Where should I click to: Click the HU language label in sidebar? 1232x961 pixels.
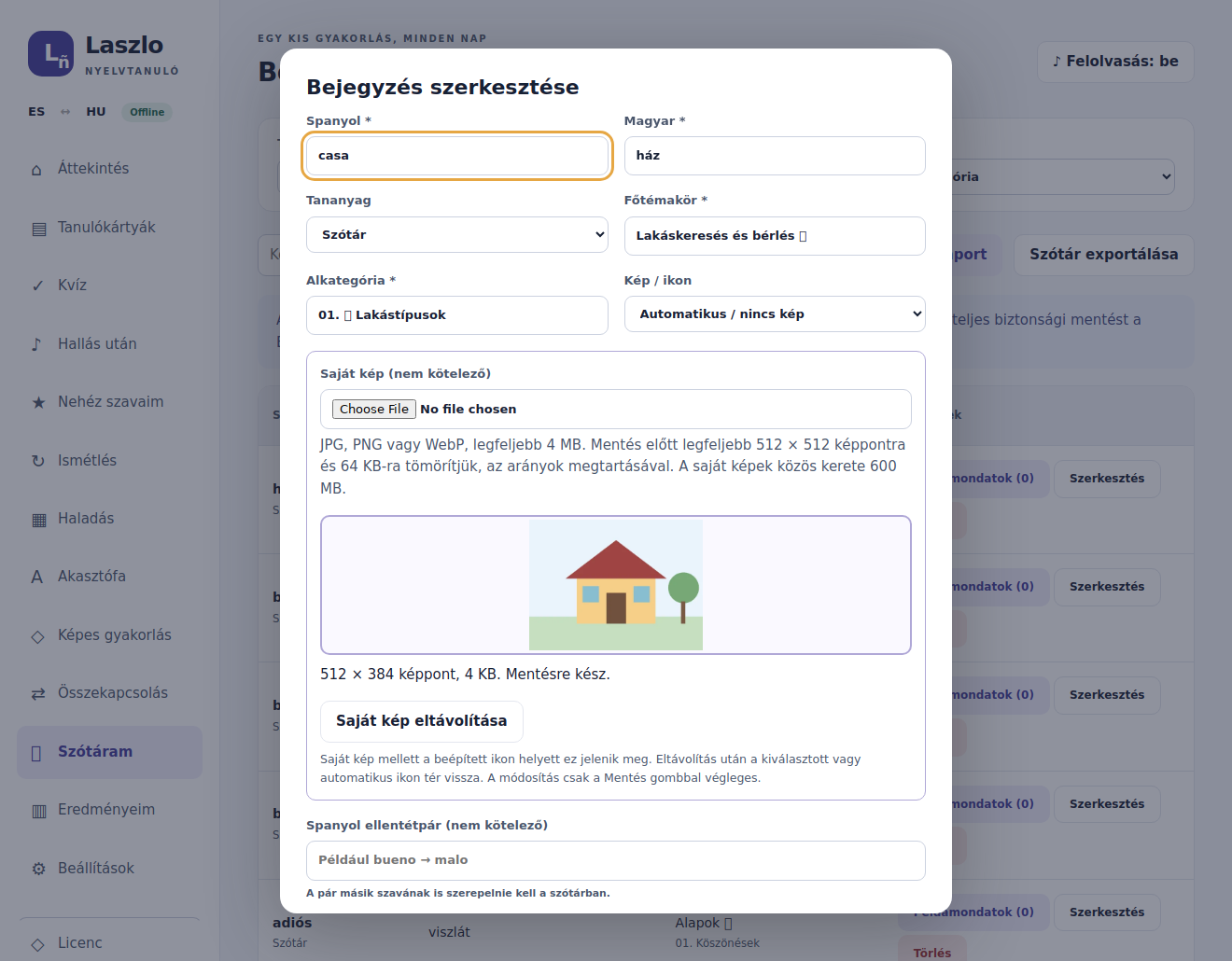tap(96, 112)
